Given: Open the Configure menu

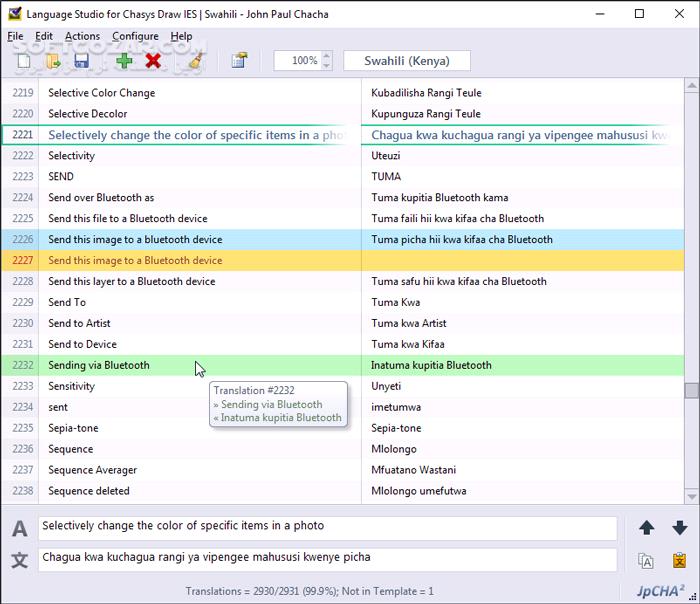Looking at the screenshot, I should (x=135, y=36).
